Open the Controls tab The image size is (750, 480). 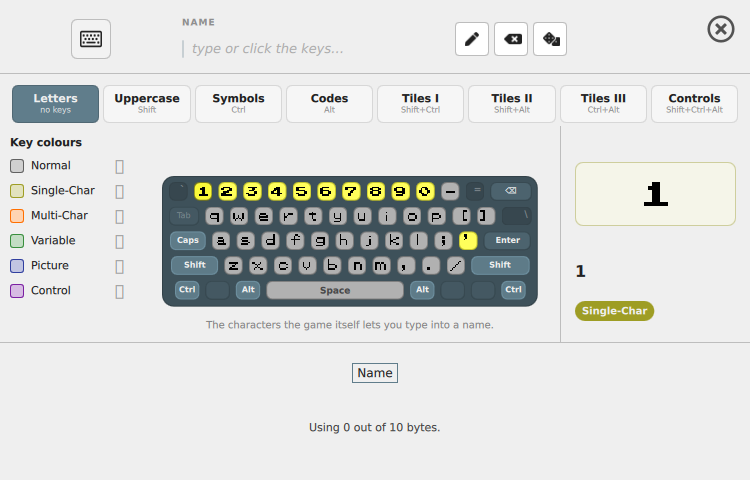click(695, 104)
